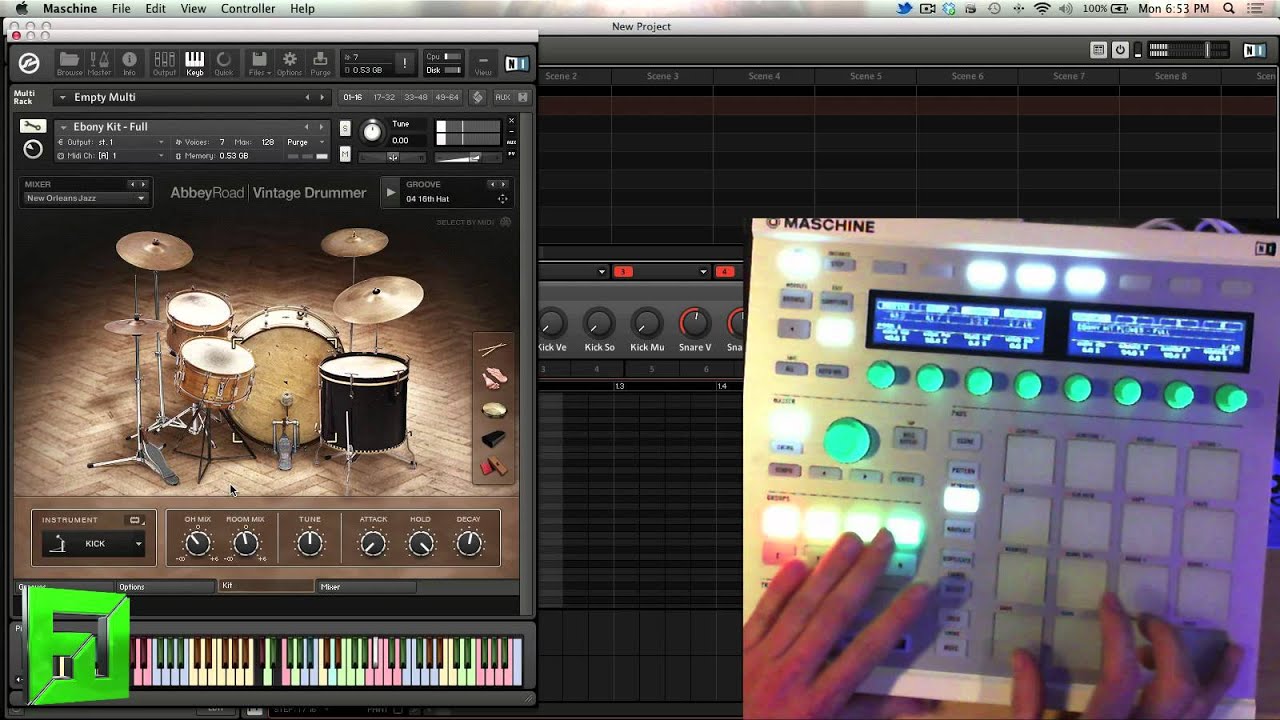Screen dimensions: 1280x720
Task: Switch to instrument page 01-16
Action: tap(353, 97)
